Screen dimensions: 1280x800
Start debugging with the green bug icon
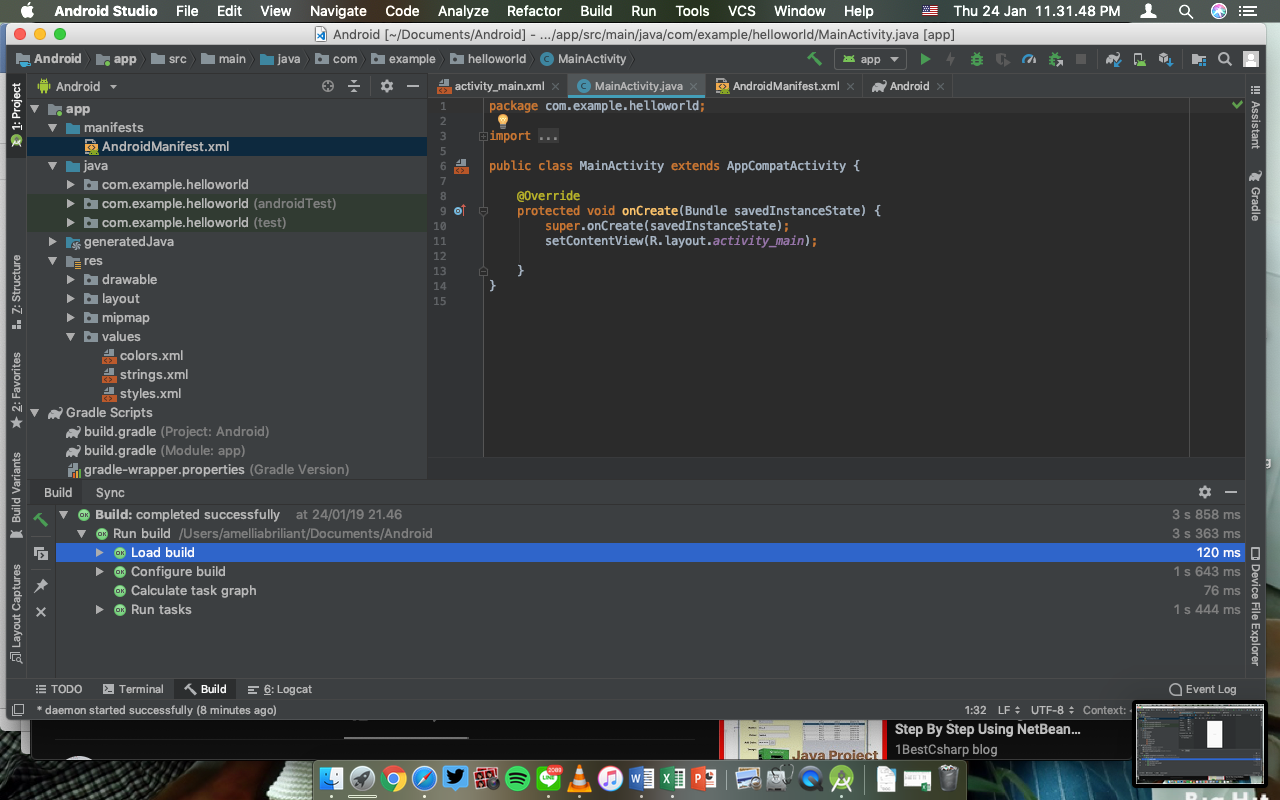[976, 59]
